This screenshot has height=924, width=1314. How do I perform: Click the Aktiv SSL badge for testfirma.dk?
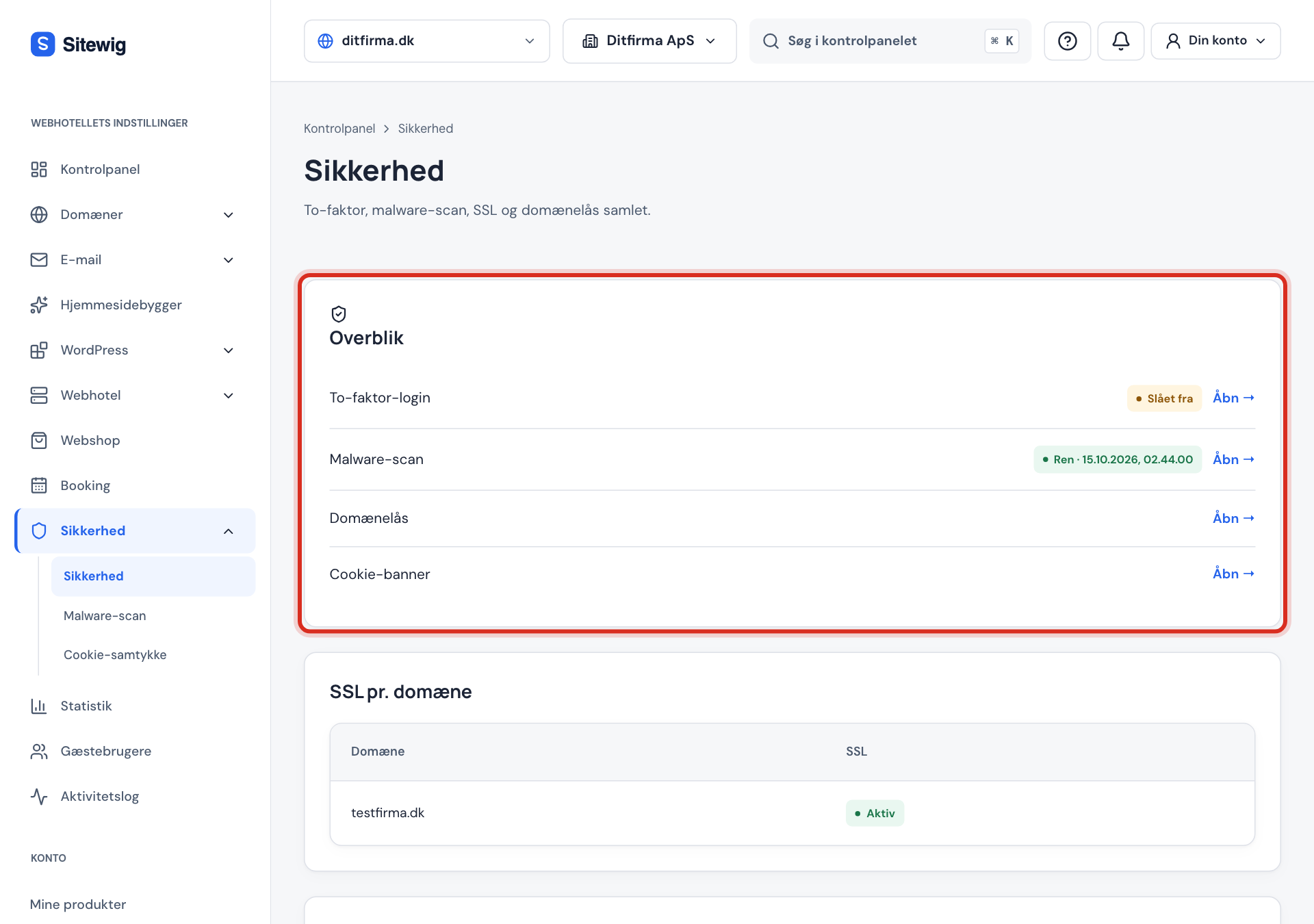point(875,813)
